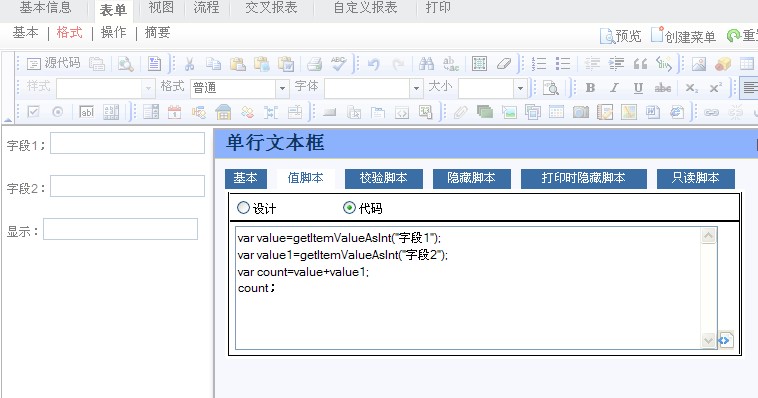Click 预览 preview button
758x398 pixels.
pos(621,36)
